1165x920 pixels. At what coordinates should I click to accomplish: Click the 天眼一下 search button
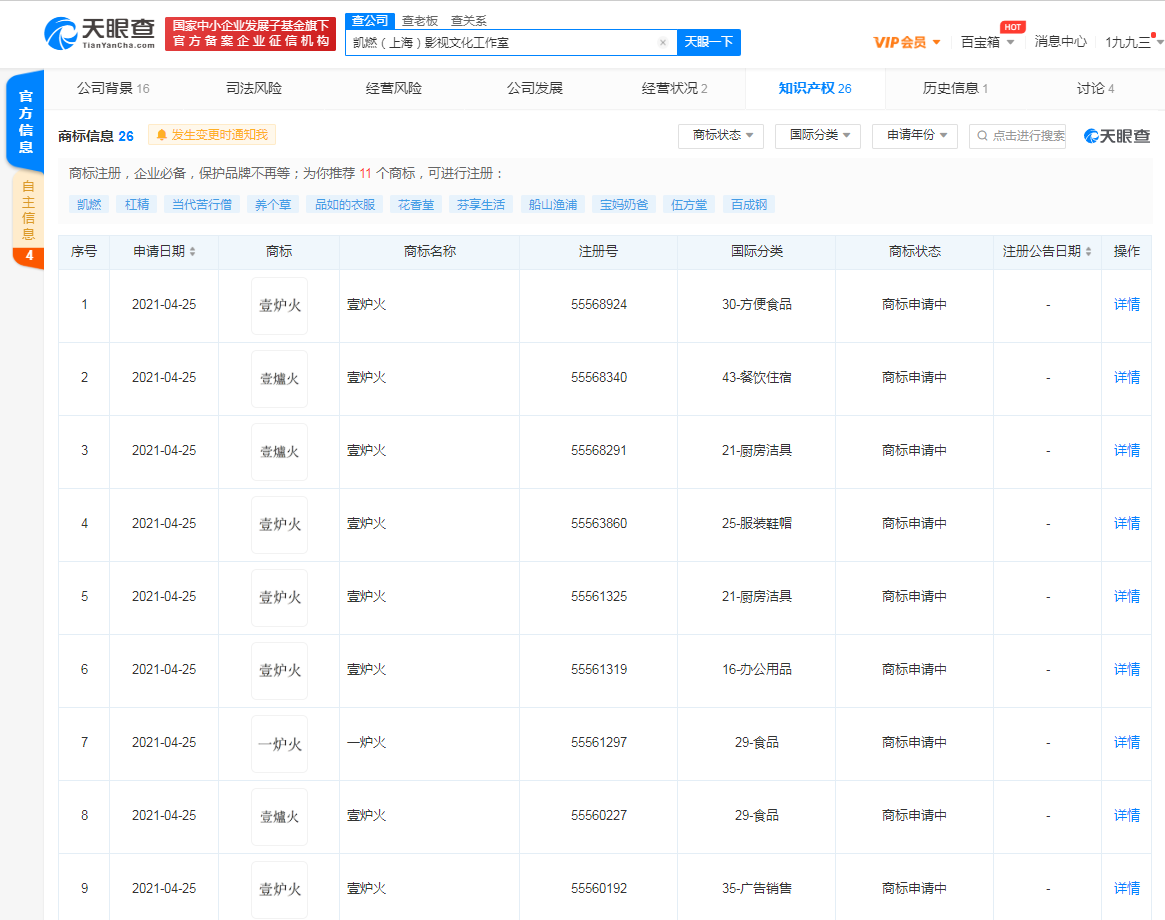tap(708, 42)
